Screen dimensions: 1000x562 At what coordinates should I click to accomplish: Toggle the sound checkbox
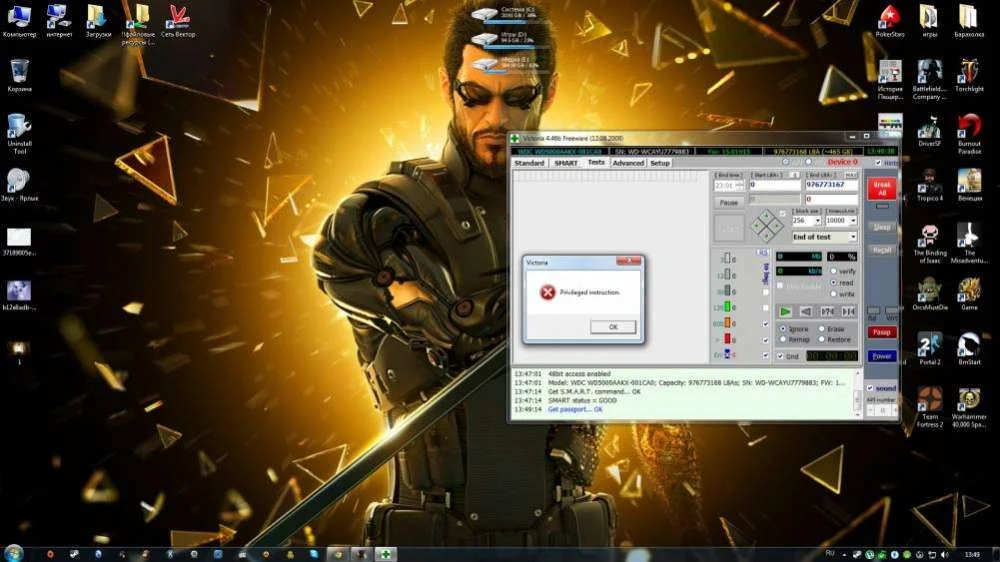[871, 388]
